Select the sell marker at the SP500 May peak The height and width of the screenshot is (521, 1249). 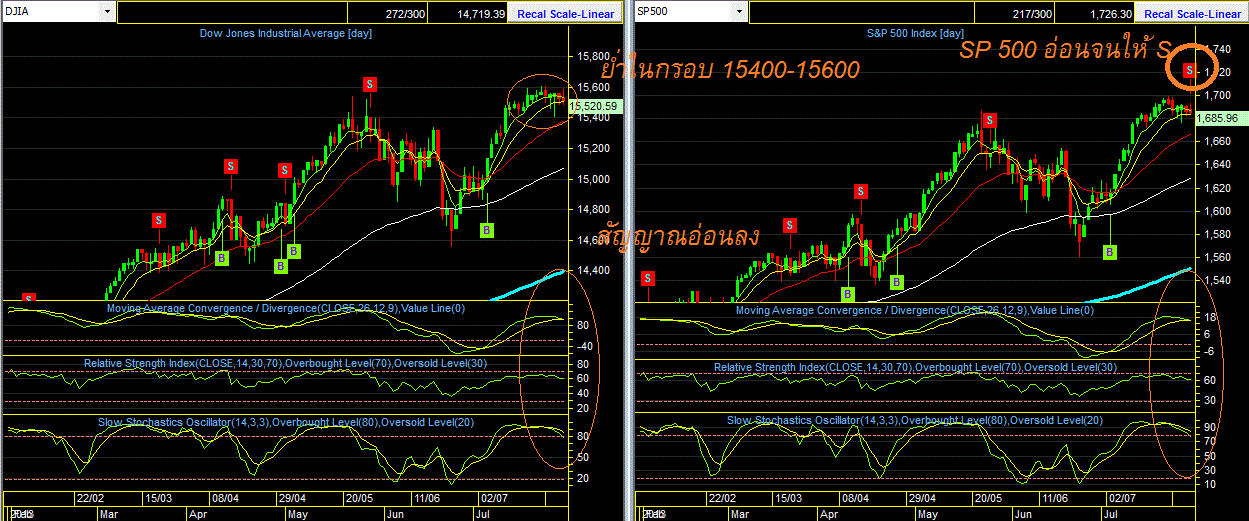click(989, 120)
